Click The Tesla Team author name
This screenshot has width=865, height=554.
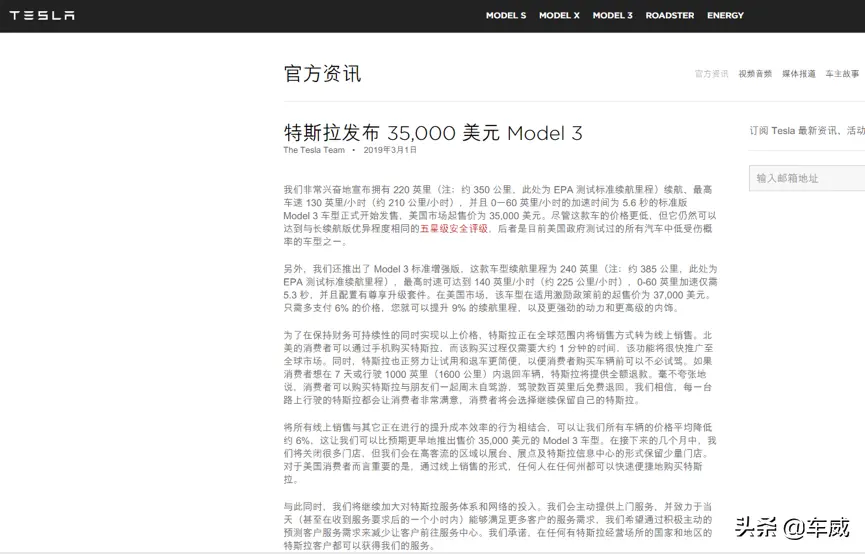[314, 151]
